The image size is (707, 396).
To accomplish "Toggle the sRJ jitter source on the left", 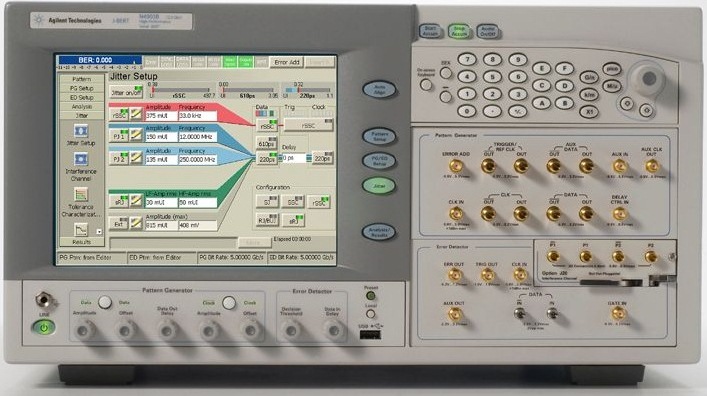I will (119, 201).
